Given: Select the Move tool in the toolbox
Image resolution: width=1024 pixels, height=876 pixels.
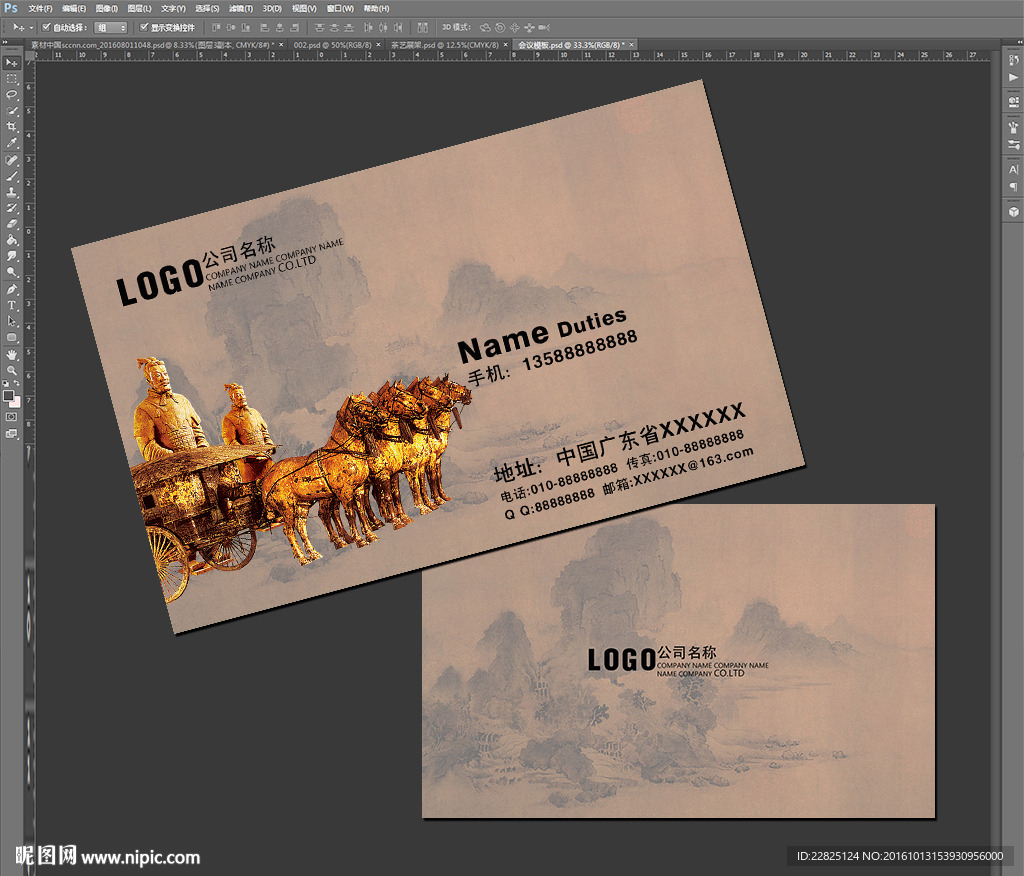Looking at the screenshot, I should click(11, 63).
